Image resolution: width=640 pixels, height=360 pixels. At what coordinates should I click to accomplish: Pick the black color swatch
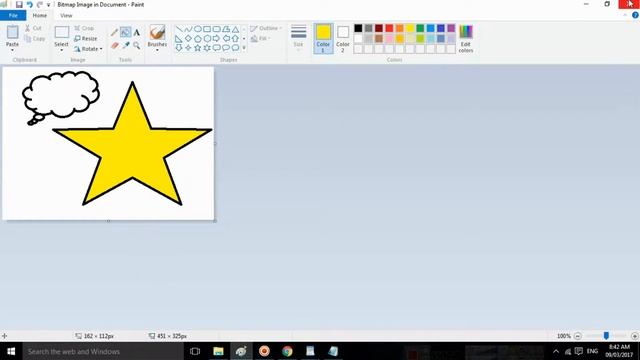coord(358,28)
